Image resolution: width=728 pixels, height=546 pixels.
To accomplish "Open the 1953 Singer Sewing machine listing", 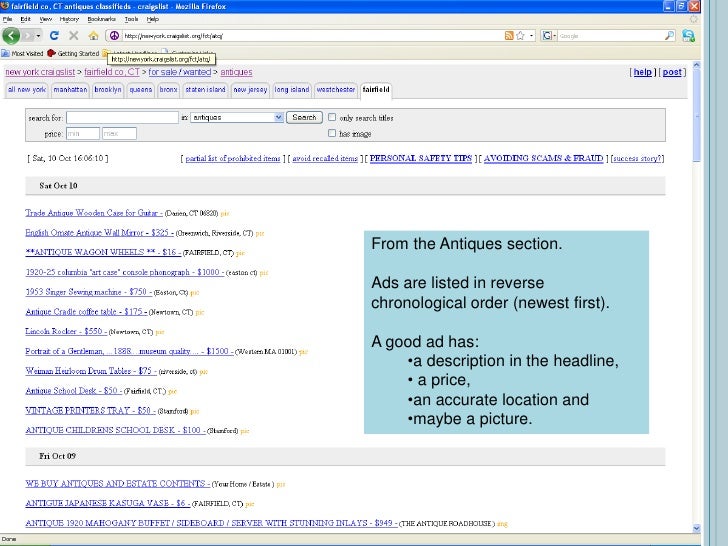I will click(89, 292).
